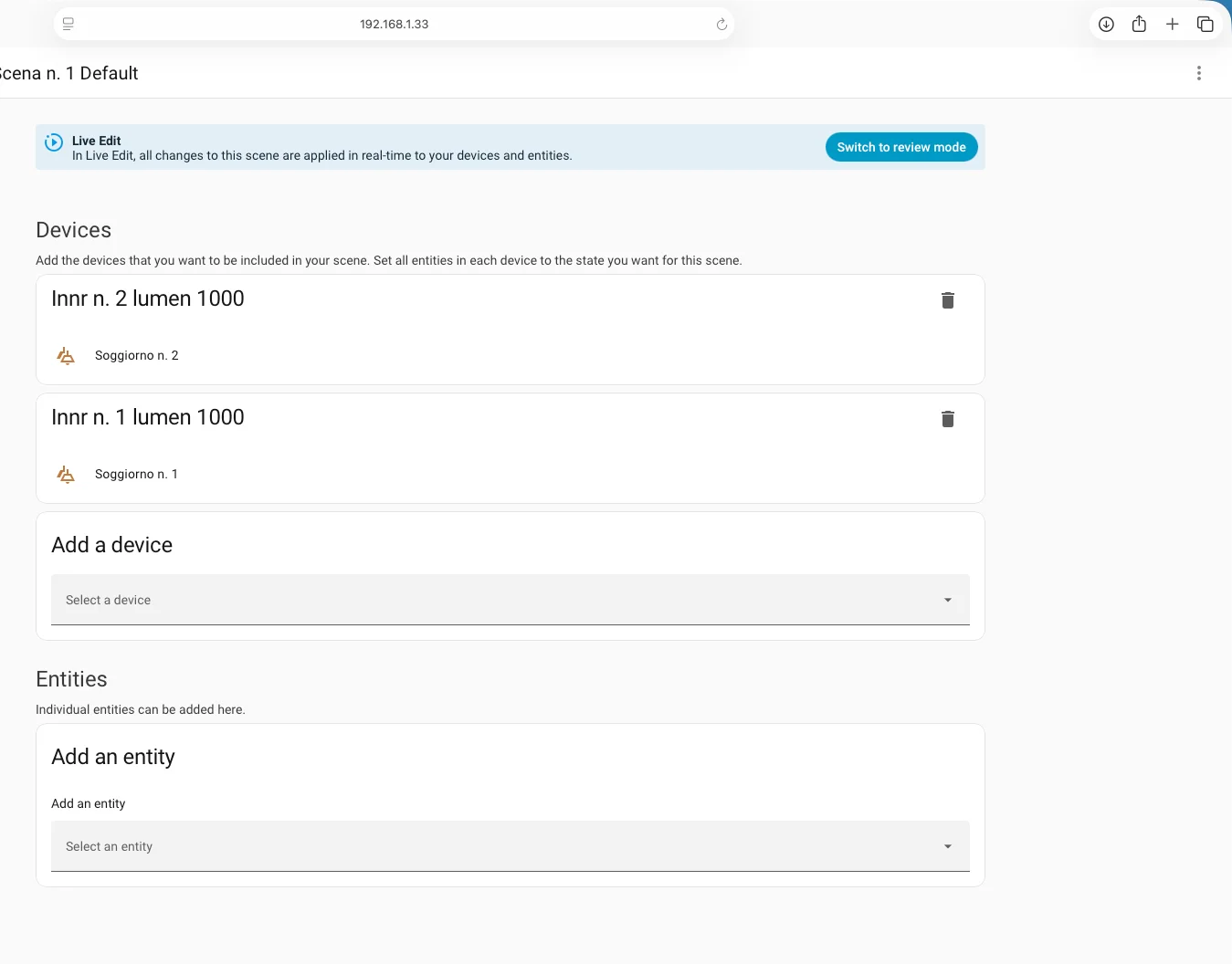Open the browser downloads icon
The image size is (1232, 964).
click(x=1106, y=25)
